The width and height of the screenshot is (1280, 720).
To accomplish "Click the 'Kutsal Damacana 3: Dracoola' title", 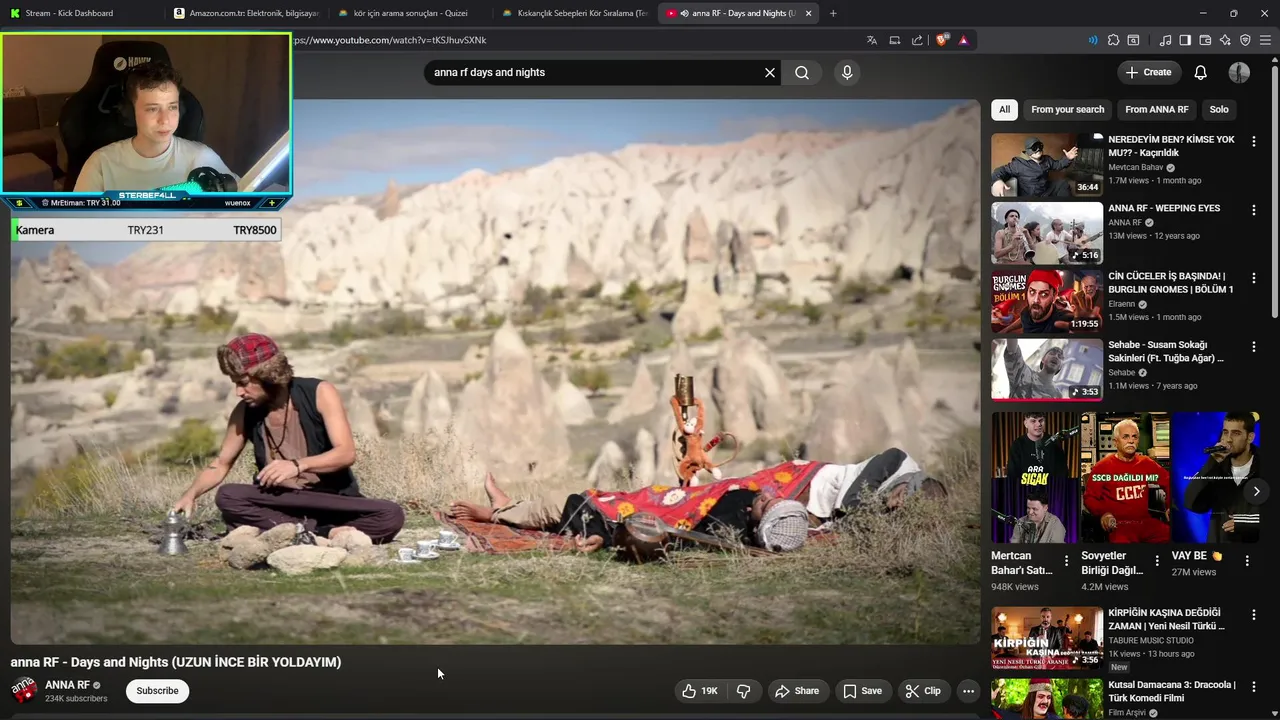I will click(x=1172, y=692).
